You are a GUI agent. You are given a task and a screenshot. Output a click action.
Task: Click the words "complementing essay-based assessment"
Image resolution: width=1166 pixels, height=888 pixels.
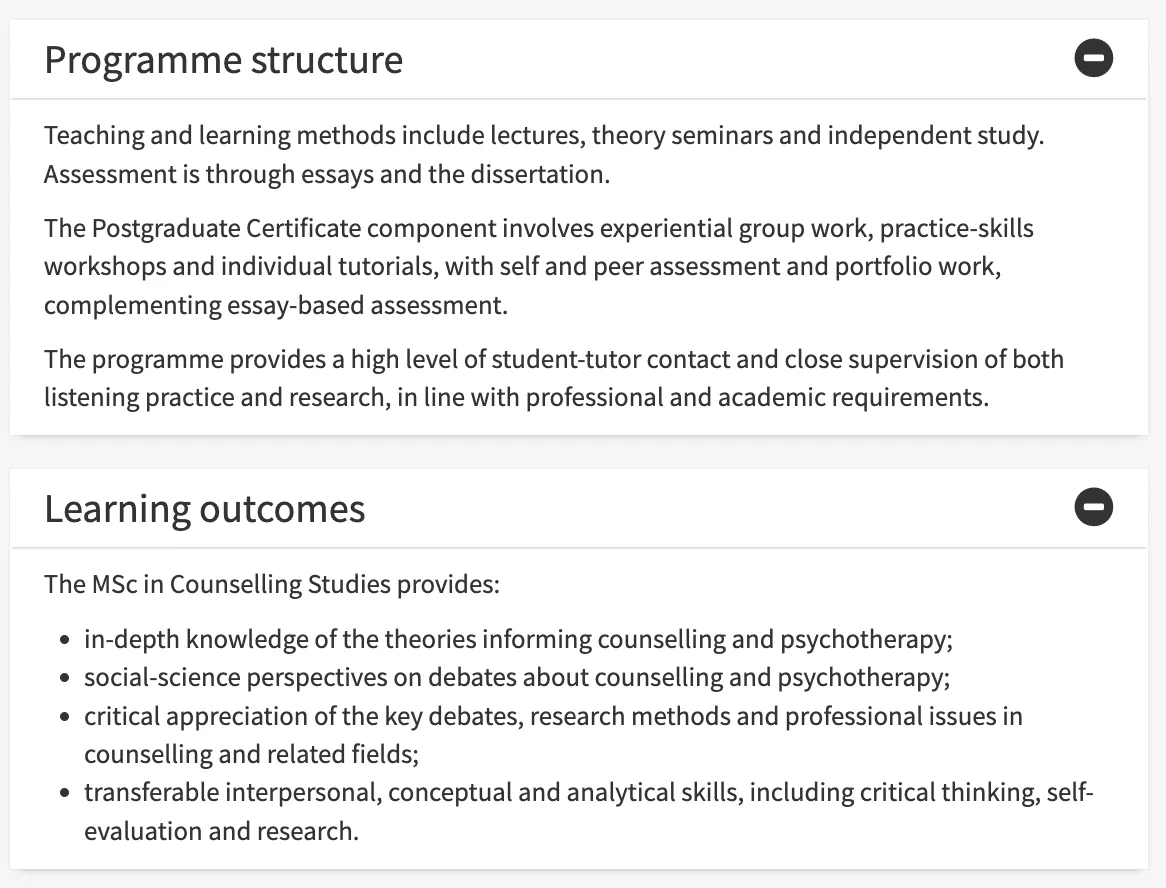coord(275,306)
